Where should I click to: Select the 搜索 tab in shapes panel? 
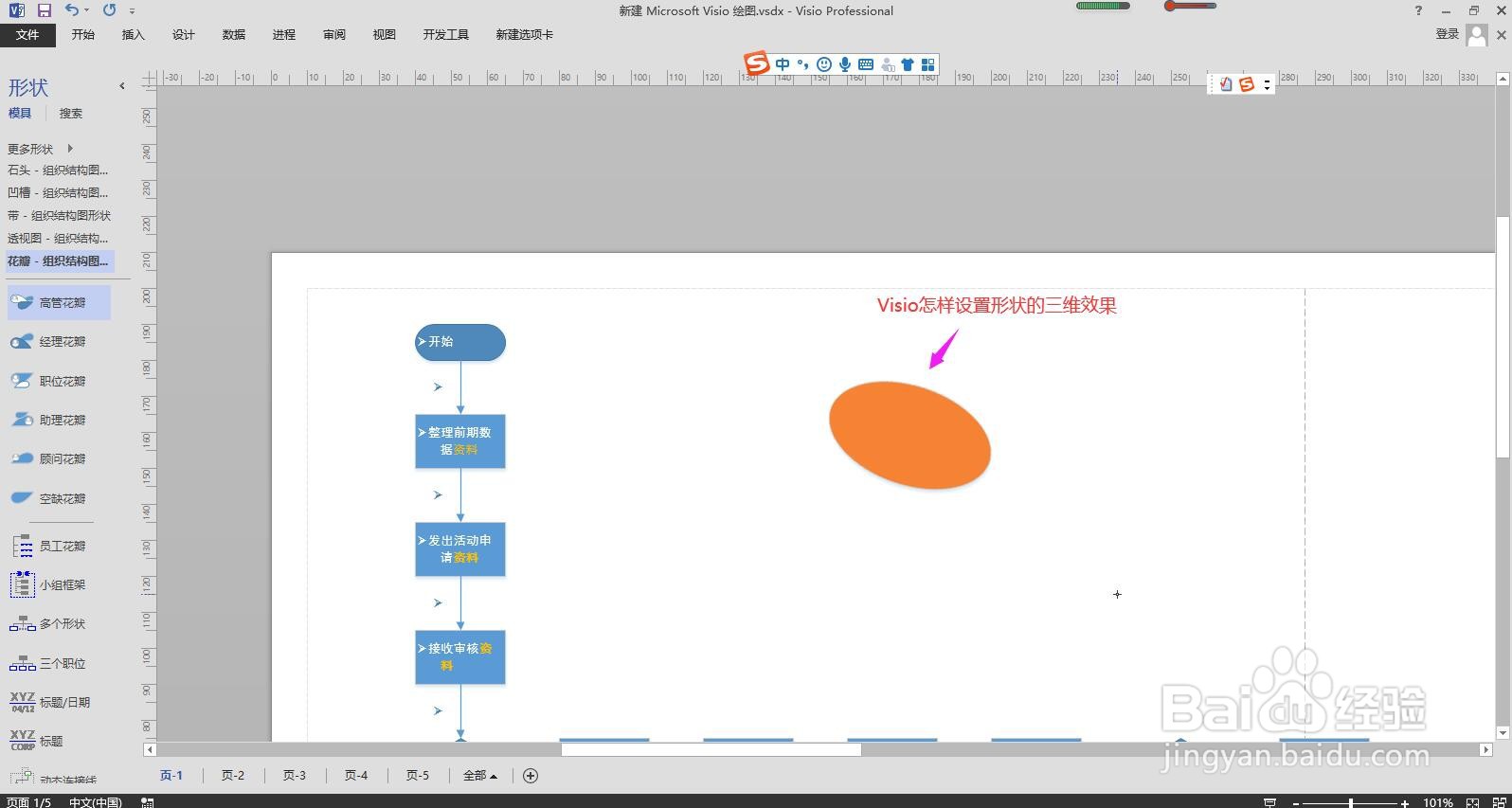(71, 114)
